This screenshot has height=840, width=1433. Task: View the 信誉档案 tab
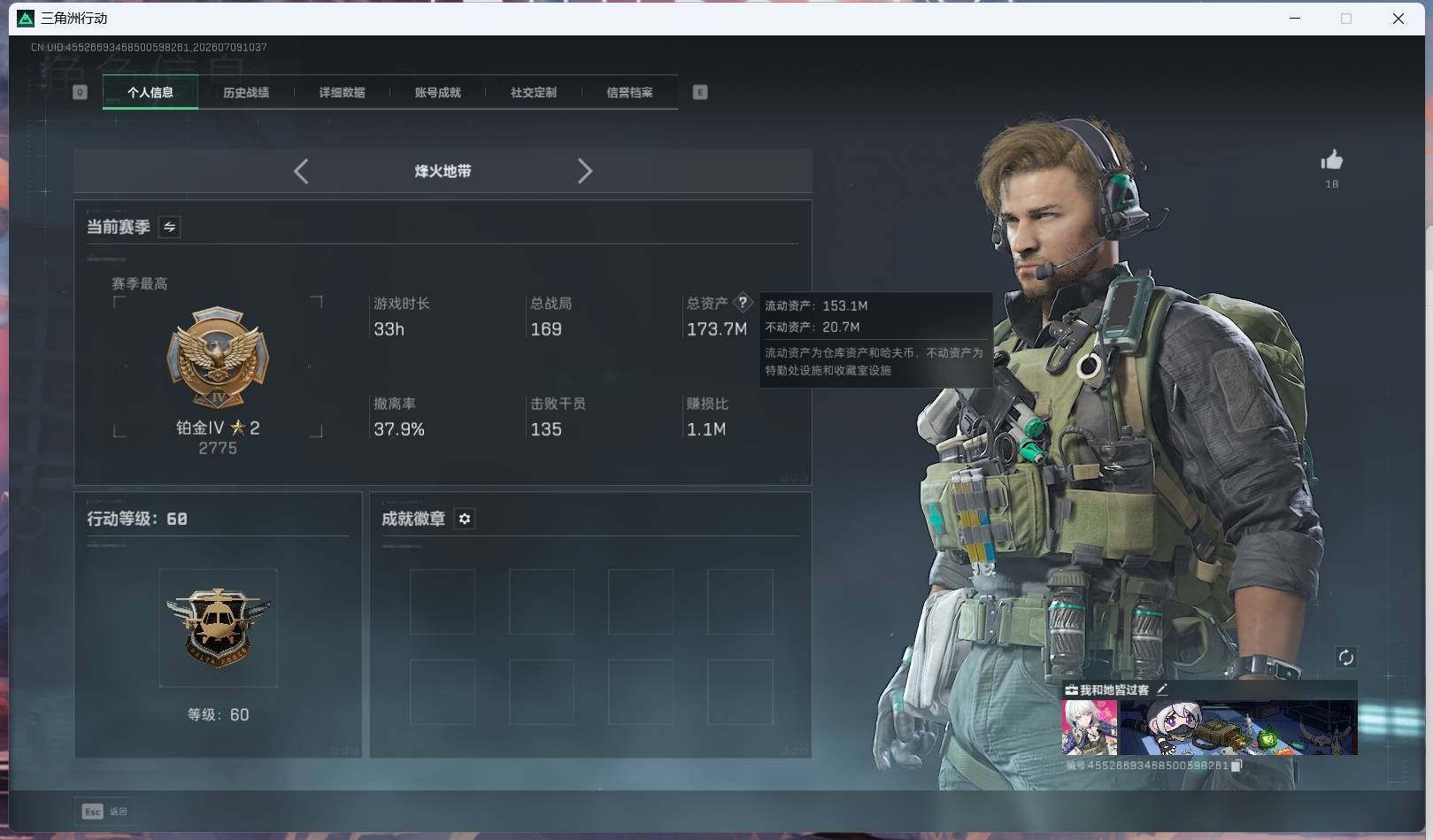pos(629,92)
